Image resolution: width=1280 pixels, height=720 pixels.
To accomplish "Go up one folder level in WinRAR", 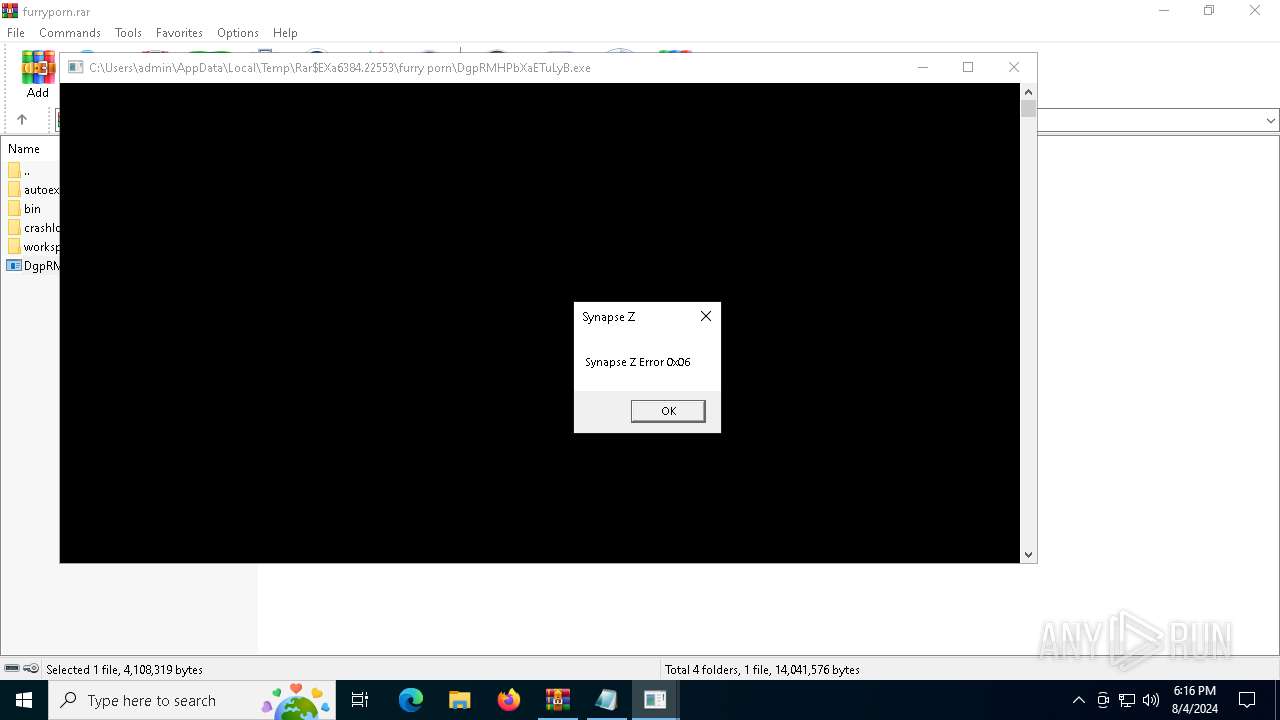I will [22, 119].
